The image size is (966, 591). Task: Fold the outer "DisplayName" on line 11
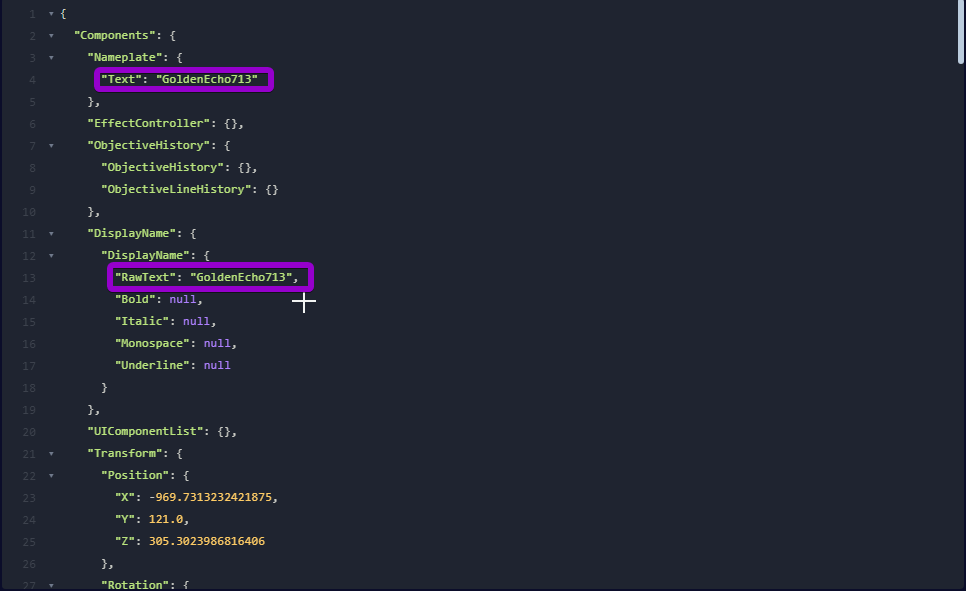pyautogui.click(x=51, y=234)
